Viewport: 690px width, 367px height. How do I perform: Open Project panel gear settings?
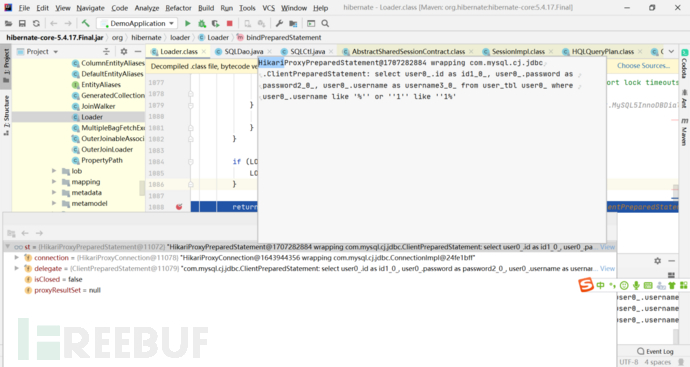[x=124, y=51]
